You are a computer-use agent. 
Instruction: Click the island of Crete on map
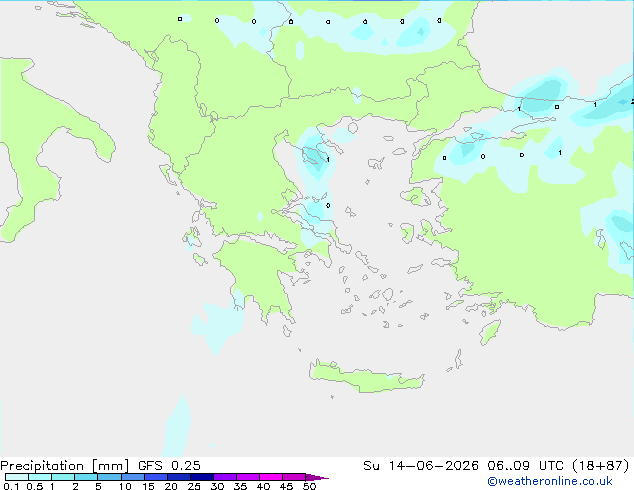(366, 377)
